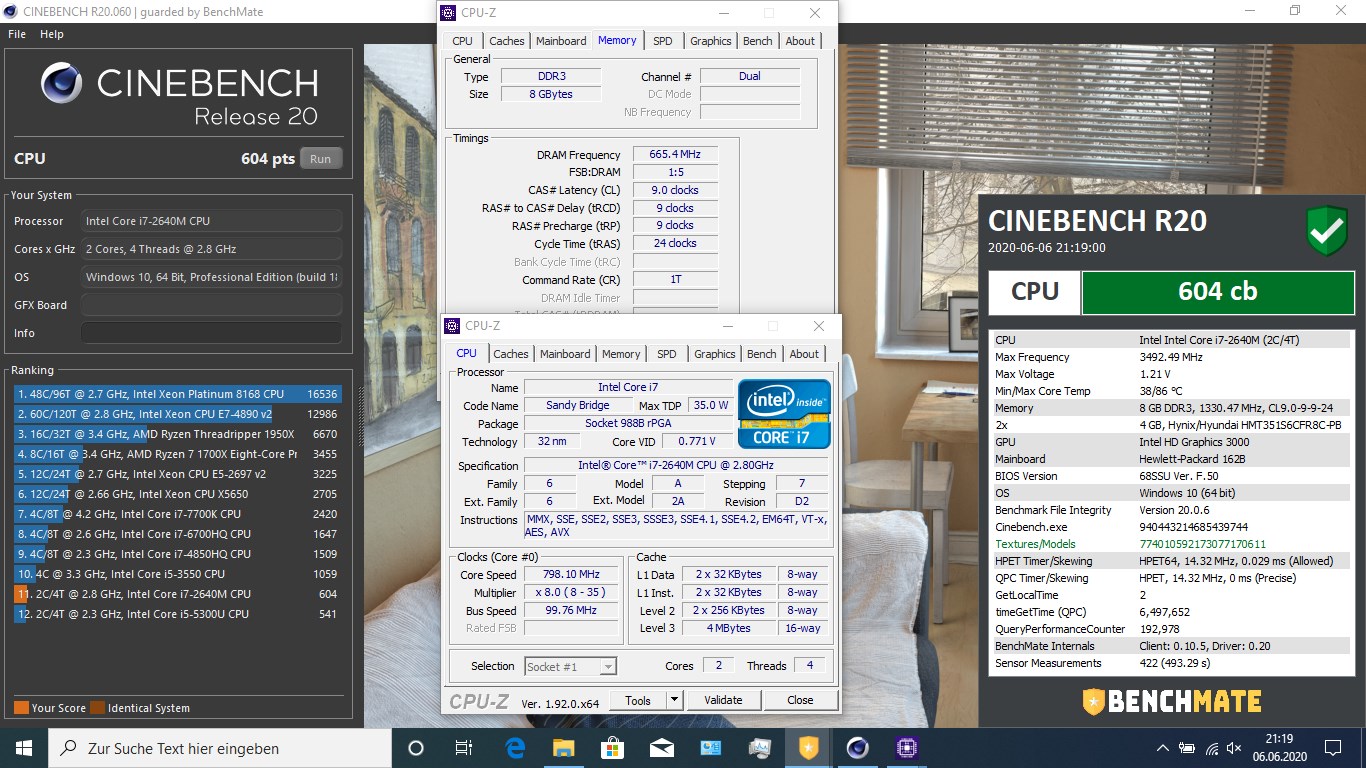Viewport: 1366px width, 768px height.
Task: Open SPD tab in lower CPU-Z window
Action: click(x=667, y=354)
